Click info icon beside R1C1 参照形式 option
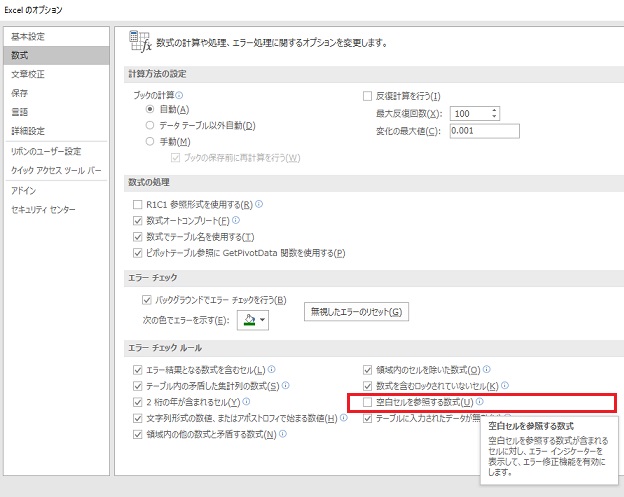 (259, 204)
